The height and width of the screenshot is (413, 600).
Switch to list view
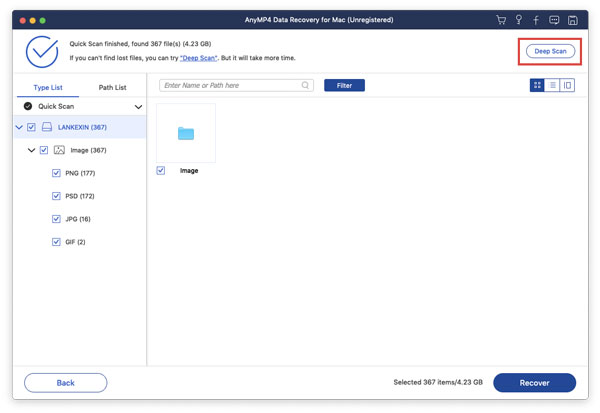point(552,85)
